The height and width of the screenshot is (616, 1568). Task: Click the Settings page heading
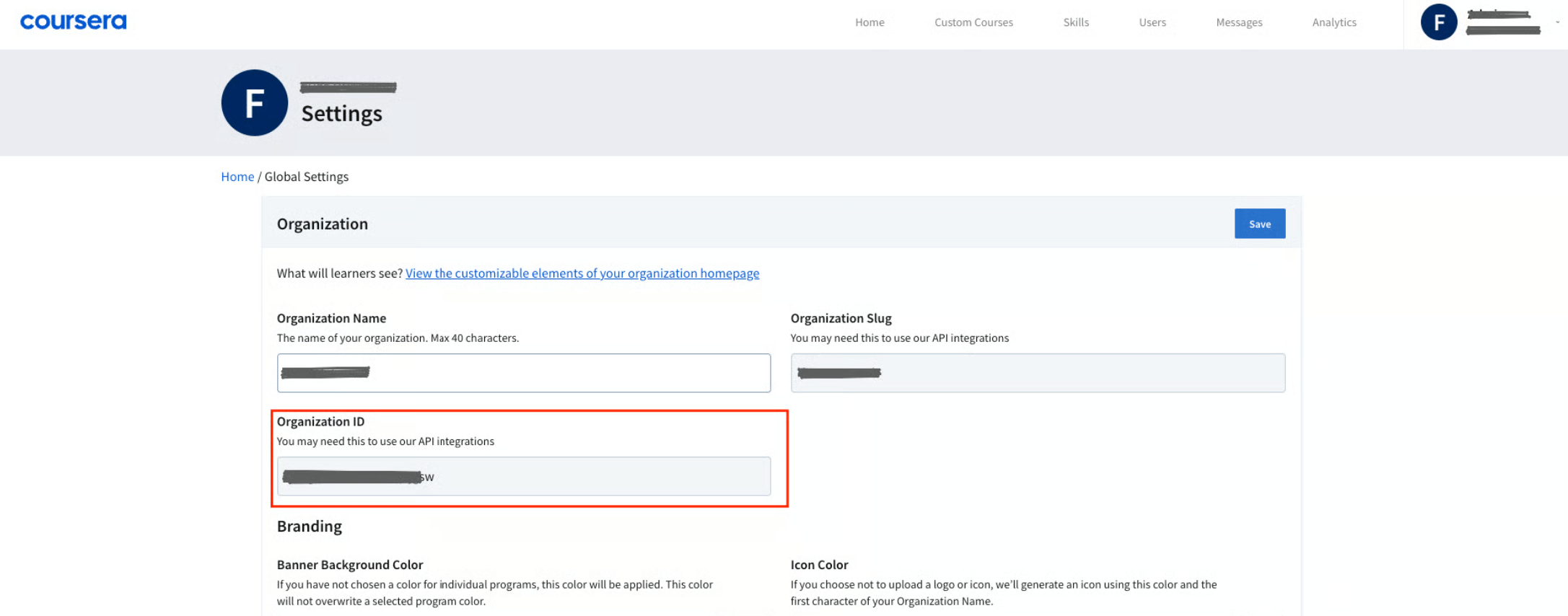pos(342,114)
